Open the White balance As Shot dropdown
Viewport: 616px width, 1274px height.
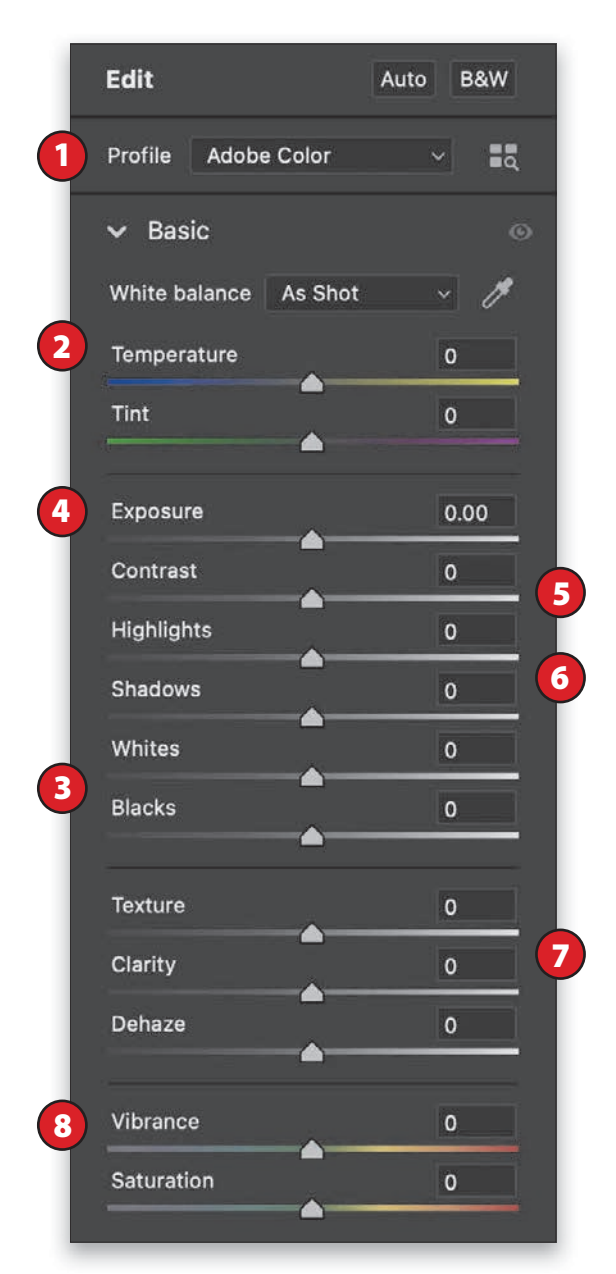361,294
